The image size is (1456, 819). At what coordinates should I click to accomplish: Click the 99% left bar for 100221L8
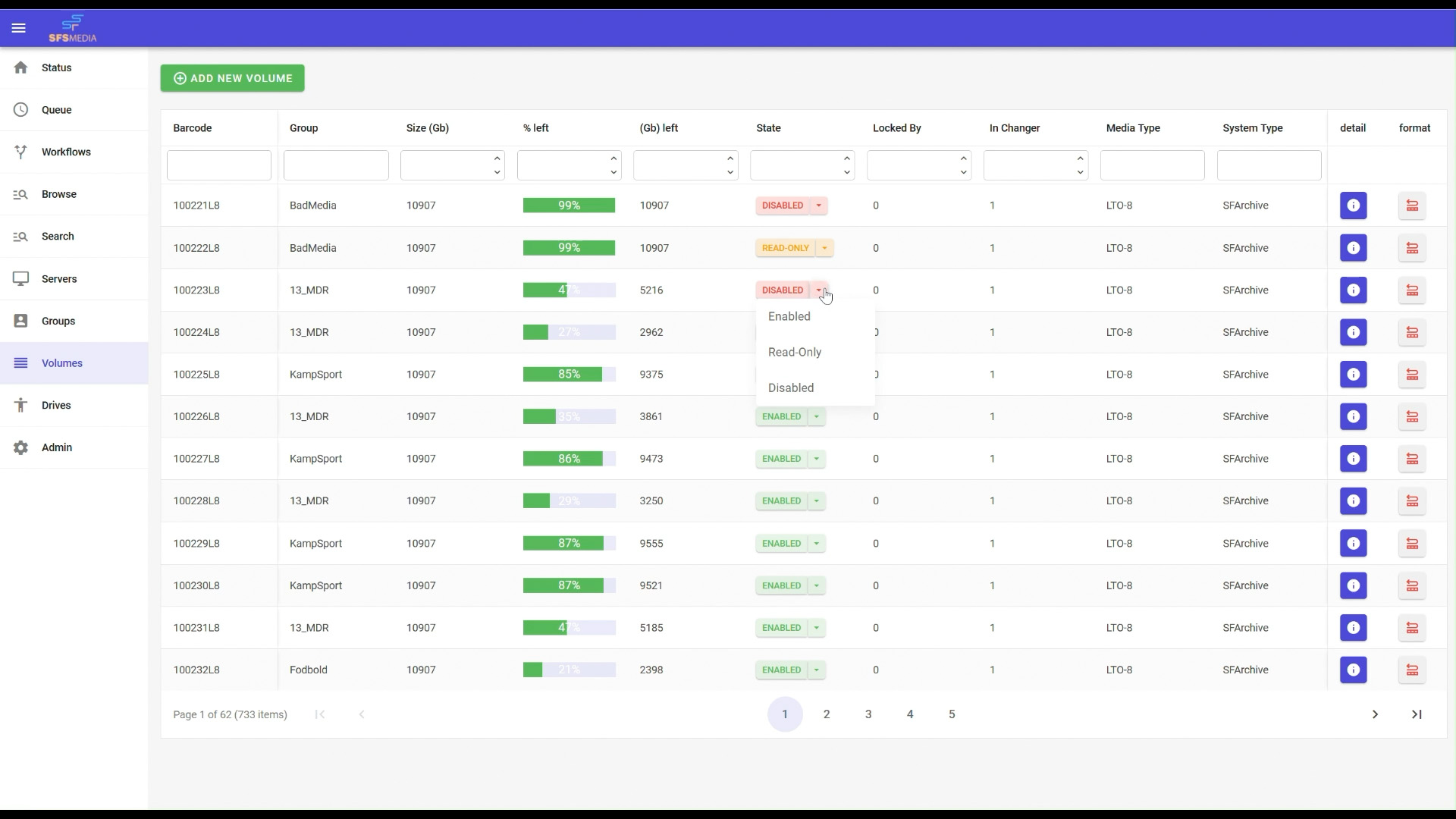[569, 206]
